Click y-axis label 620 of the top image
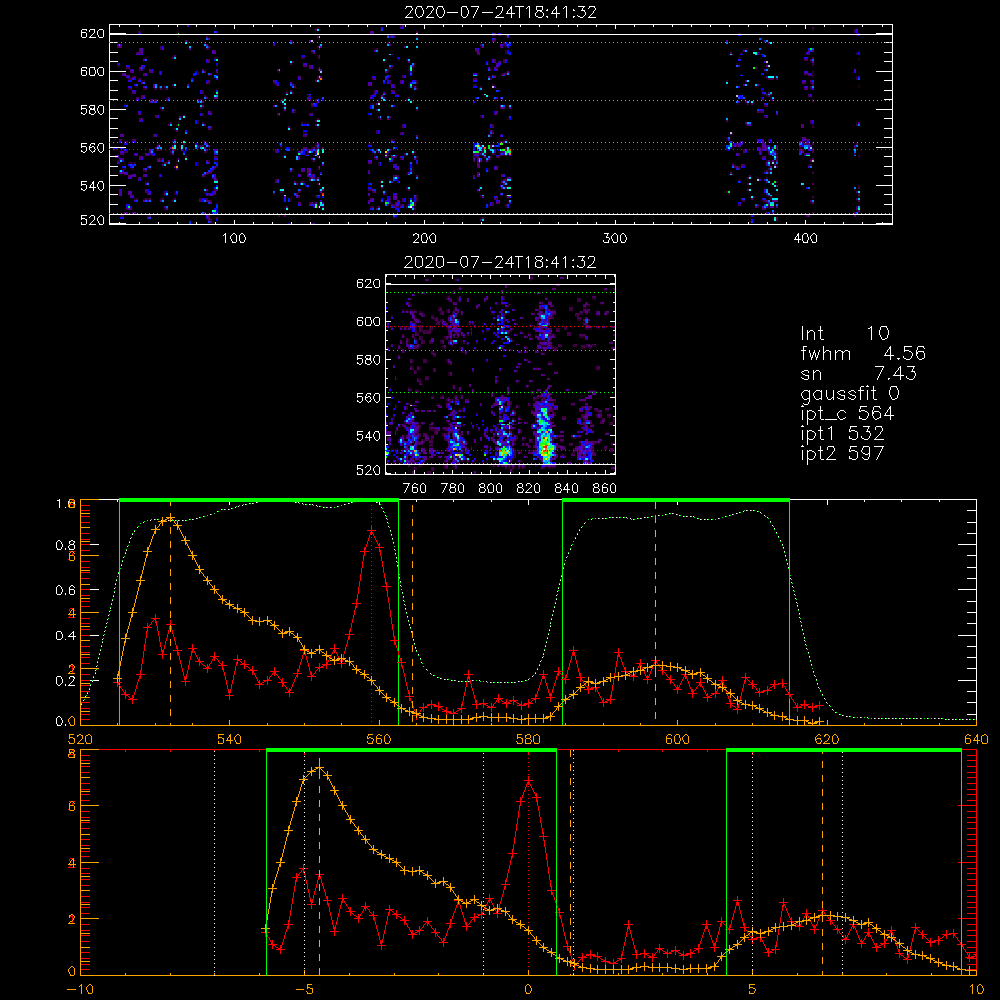Image resolution: width=1000 pixels, height=1000 pixels. tap(92, 34)
